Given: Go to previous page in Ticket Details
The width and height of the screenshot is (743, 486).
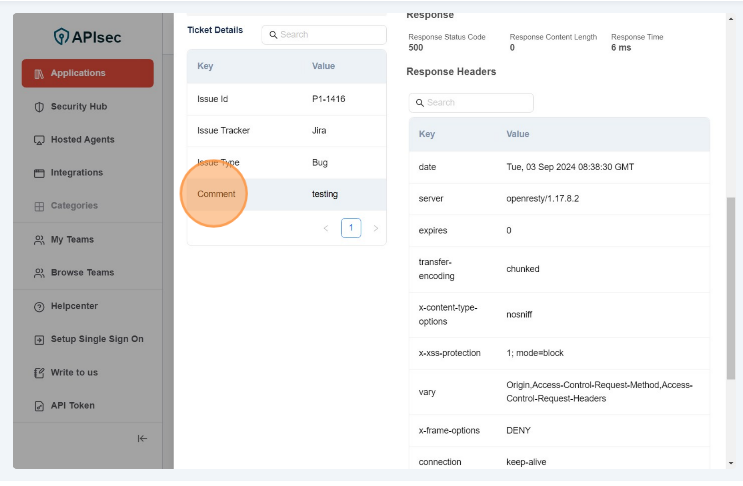Looking at the screenshot, I should [x=326, y=228].
